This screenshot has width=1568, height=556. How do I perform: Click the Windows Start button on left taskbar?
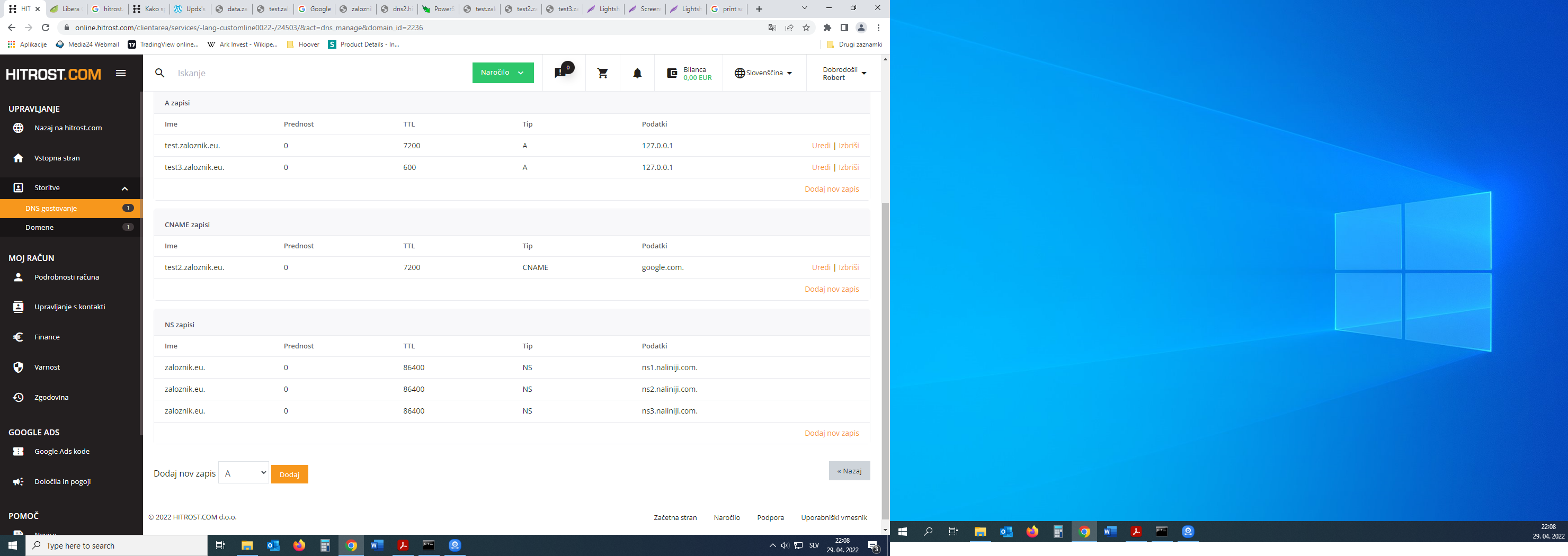point(13,545)
